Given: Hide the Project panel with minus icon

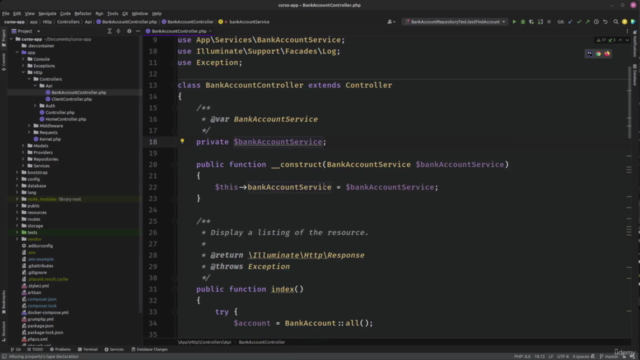Looking at the screenshot, I should tap(138, 31).
